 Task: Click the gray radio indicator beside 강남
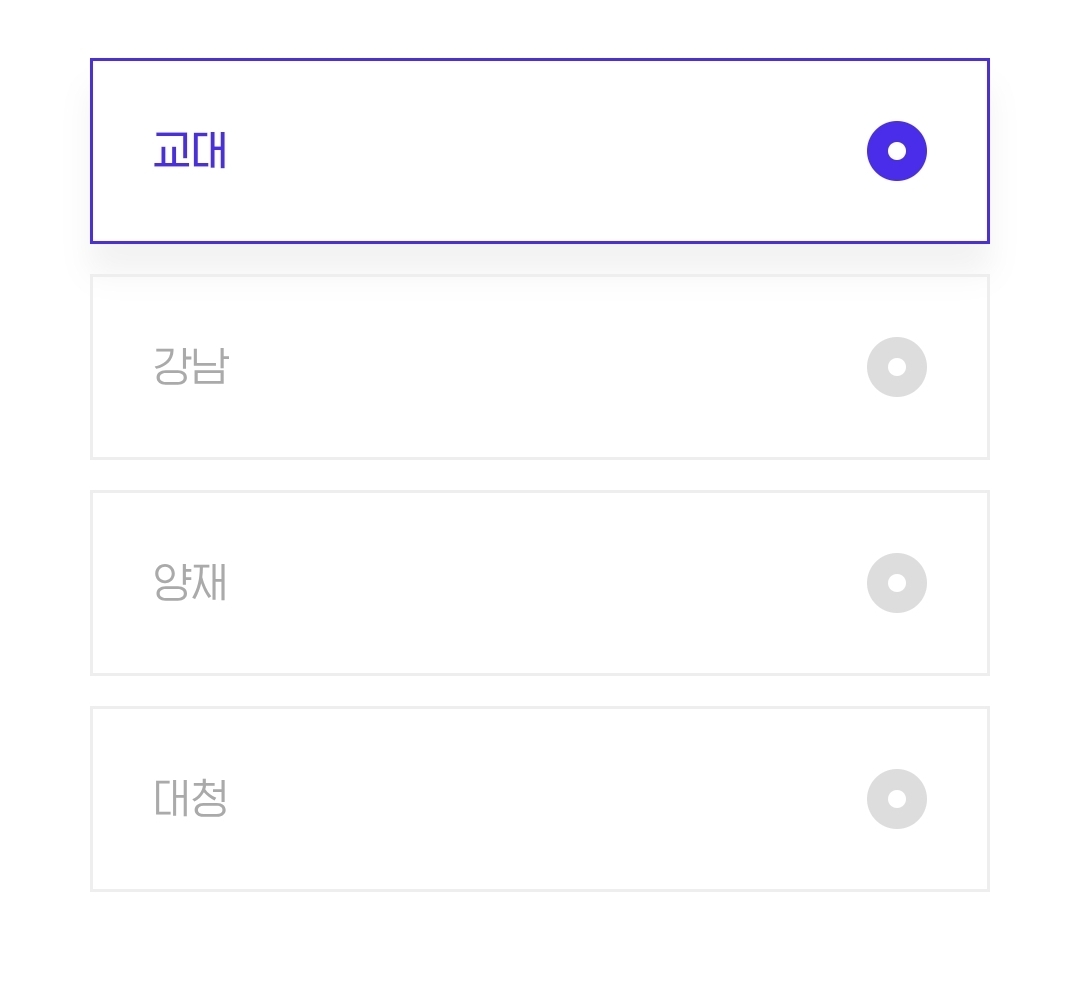point(897,367)
